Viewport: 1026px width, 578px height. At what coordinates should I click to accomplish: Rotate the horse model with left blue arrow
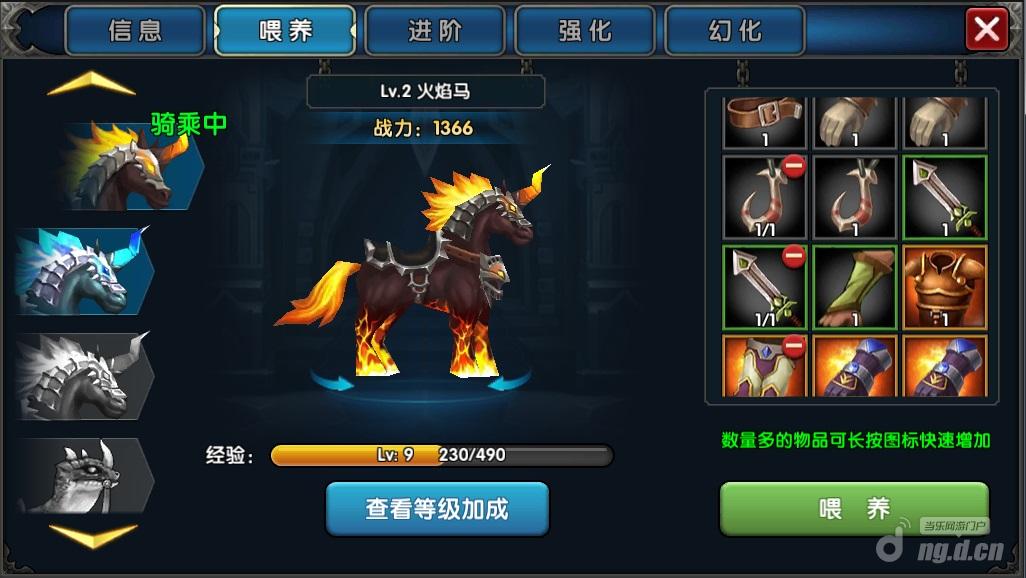click(333, 381)
